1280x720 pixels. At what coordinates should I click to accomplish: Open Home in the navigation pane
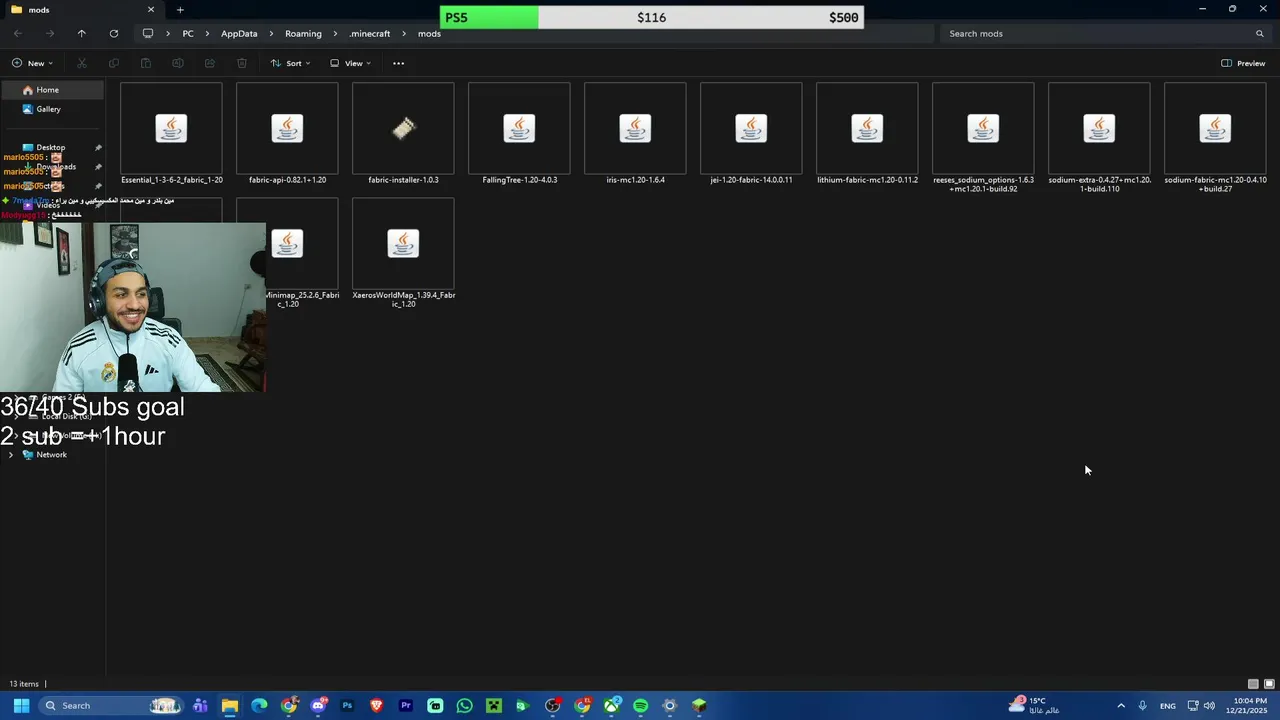[53, 90]
